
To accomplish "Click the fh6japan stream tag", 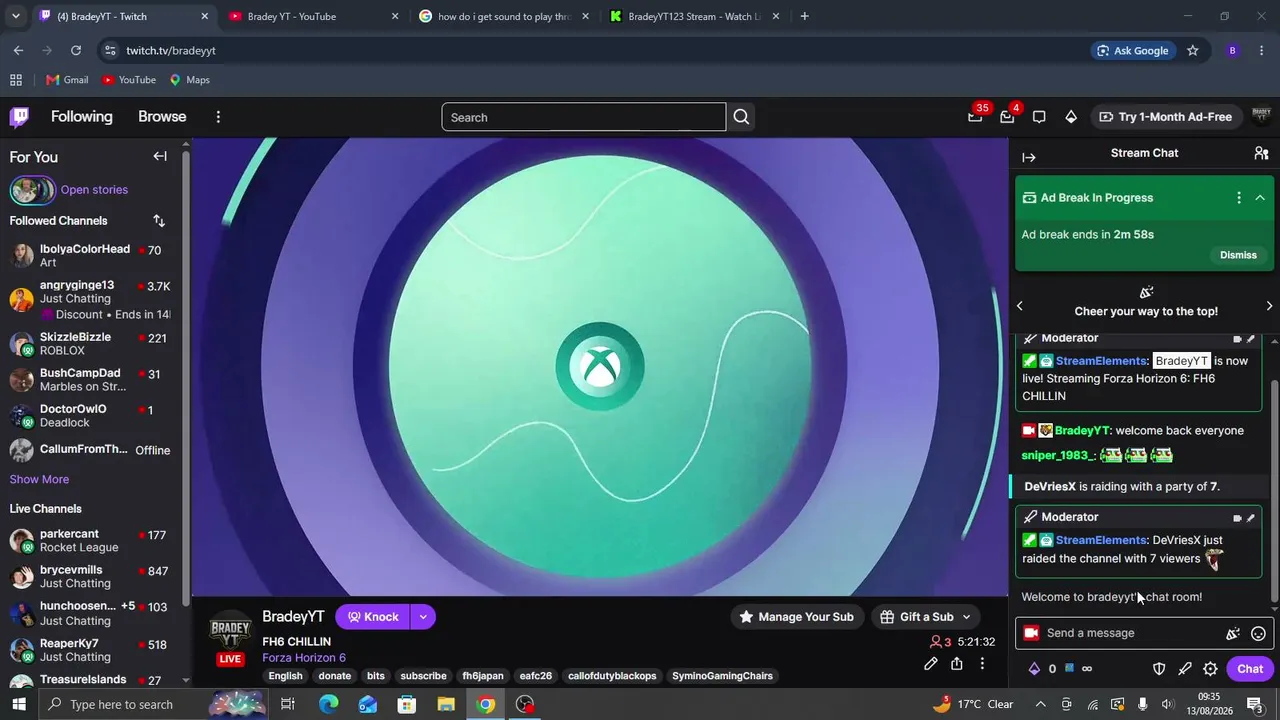I will (483, 676).
